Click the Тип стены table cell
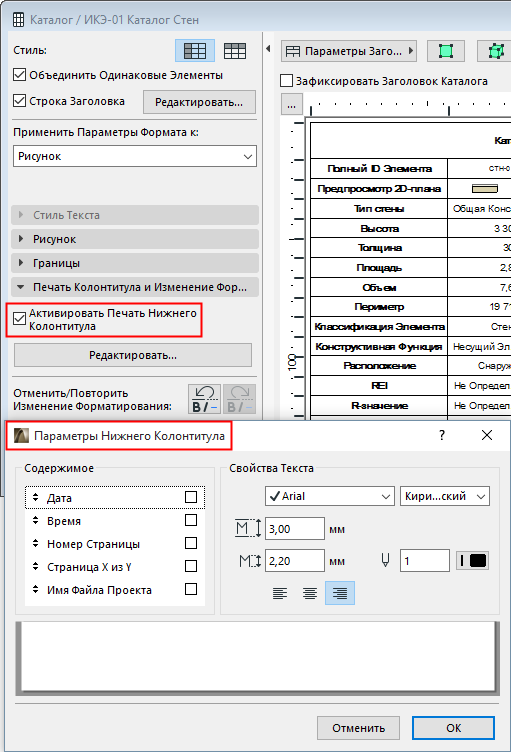511x752 pixels. point(379,209)
